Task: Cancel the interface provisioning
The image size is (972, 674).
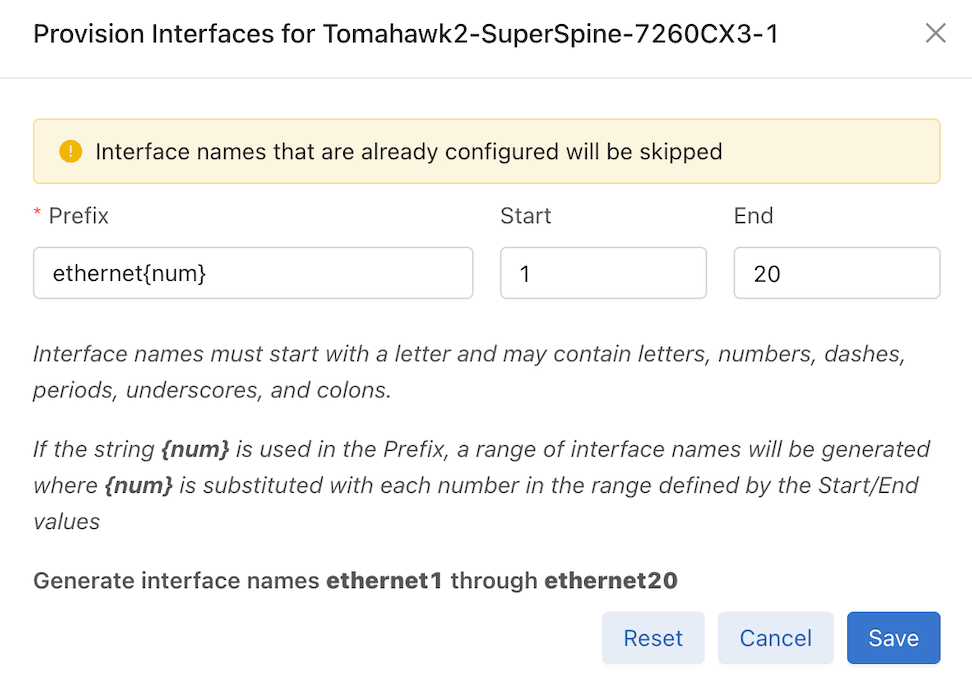Action: (x=775, y=638)
